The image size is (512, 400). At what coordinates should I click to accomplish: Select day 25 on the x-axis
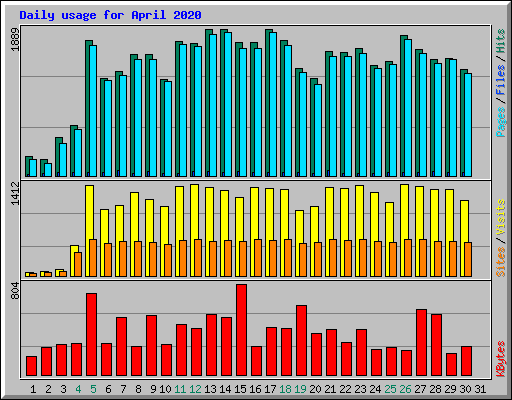click(x=390, y=389)
